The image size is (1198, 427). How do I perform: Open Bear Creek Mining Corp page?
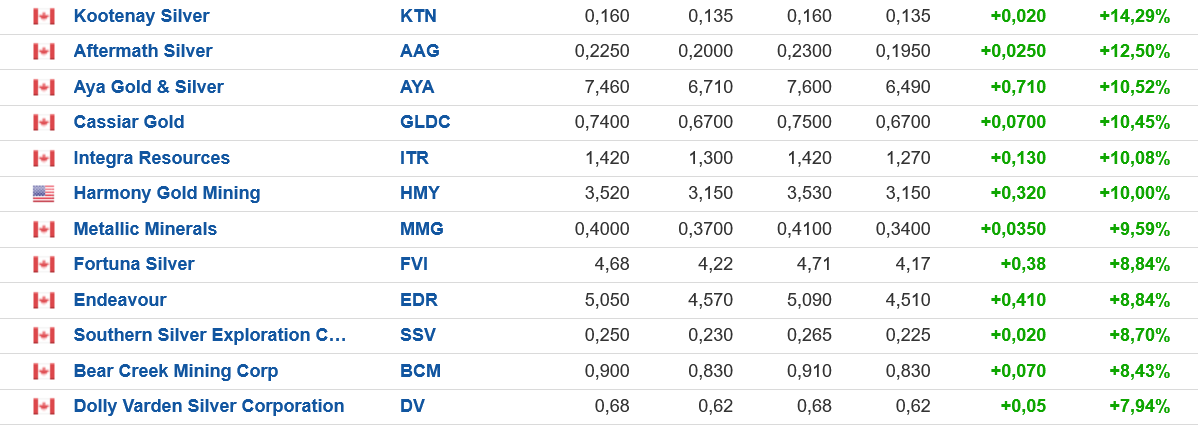coord(176,371)
